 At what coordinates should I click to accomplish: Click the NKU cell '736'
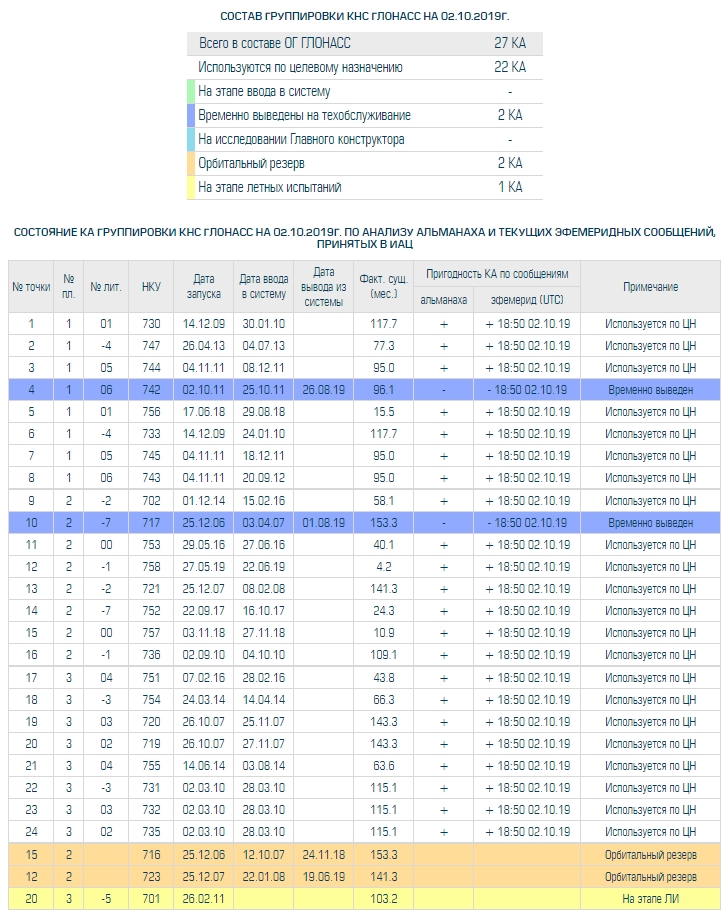[x=151, y=655]
